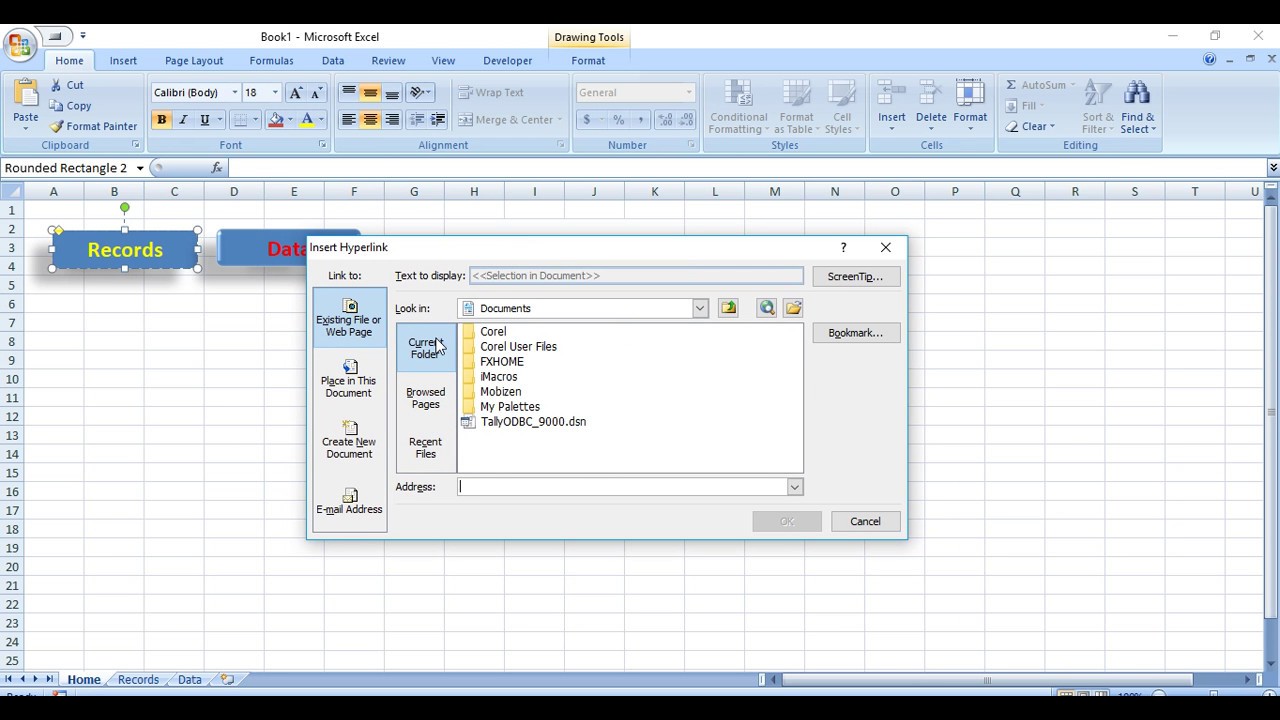Open the Page Layout tab
Viewport: 1280px width, 720px height.
pyautogui.click(x=194, y=61)
